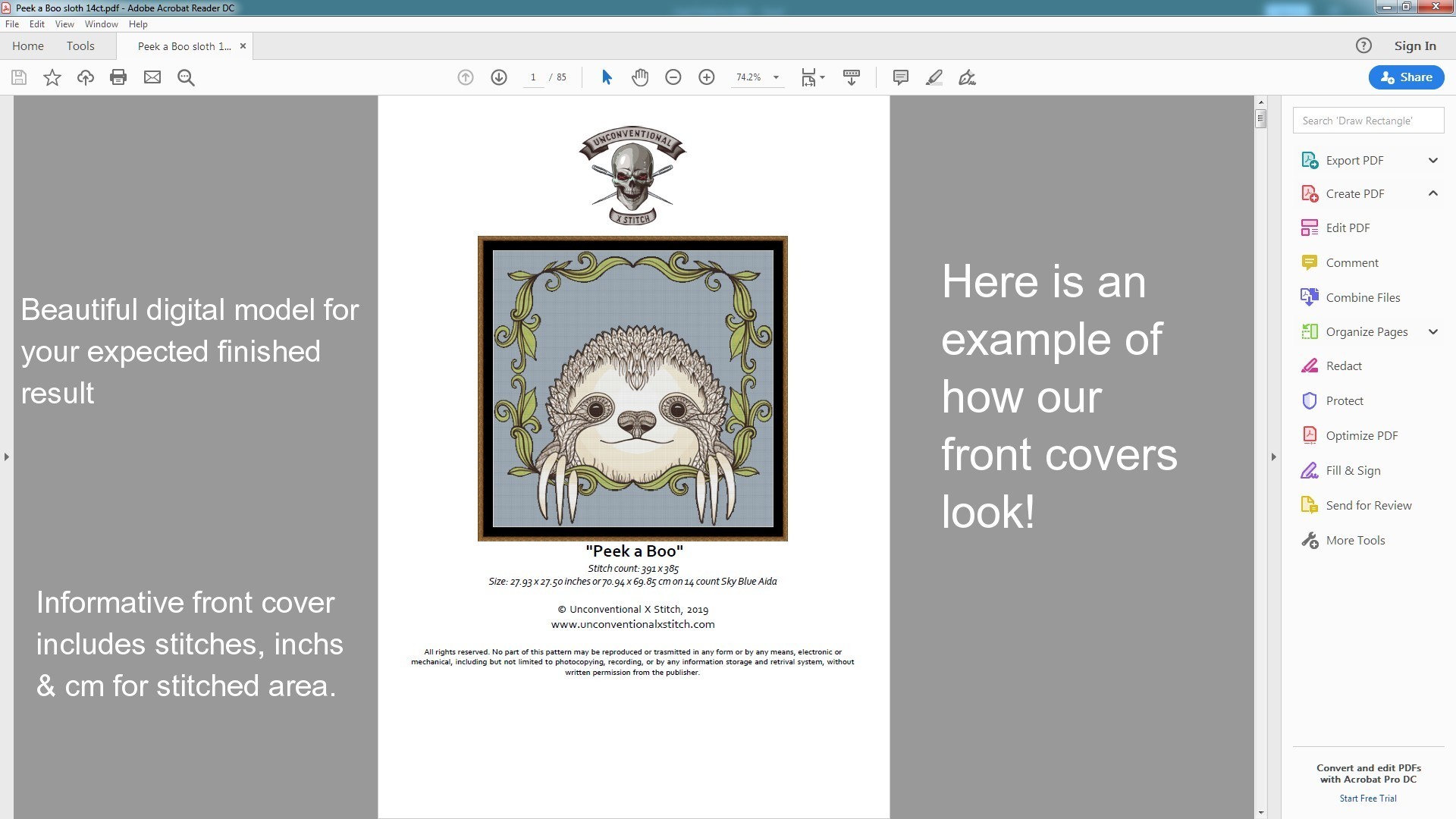Viewport: 1456px width, 819px height.
Task: Open the fit page options icon
Action: click(x=813, y=77)
